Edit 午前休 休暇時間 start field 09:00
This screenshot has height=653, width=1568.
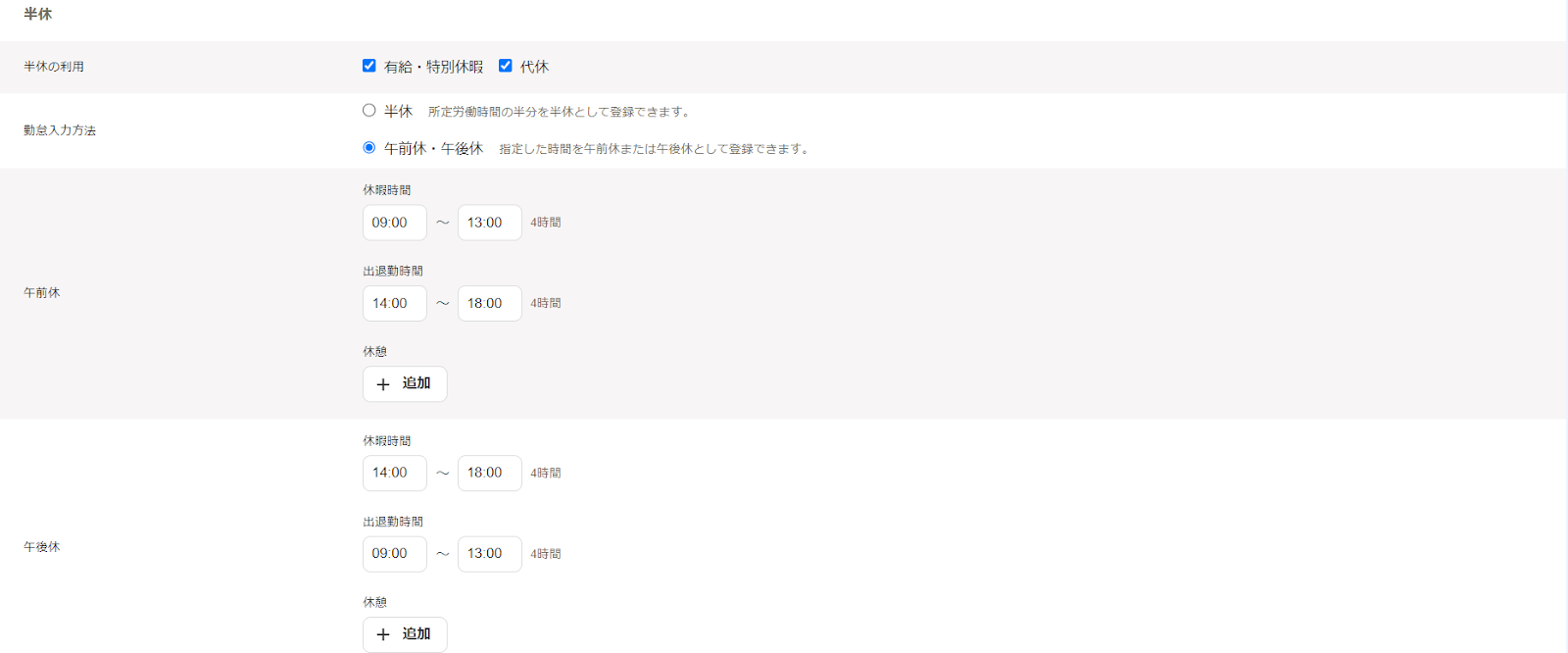395,223
